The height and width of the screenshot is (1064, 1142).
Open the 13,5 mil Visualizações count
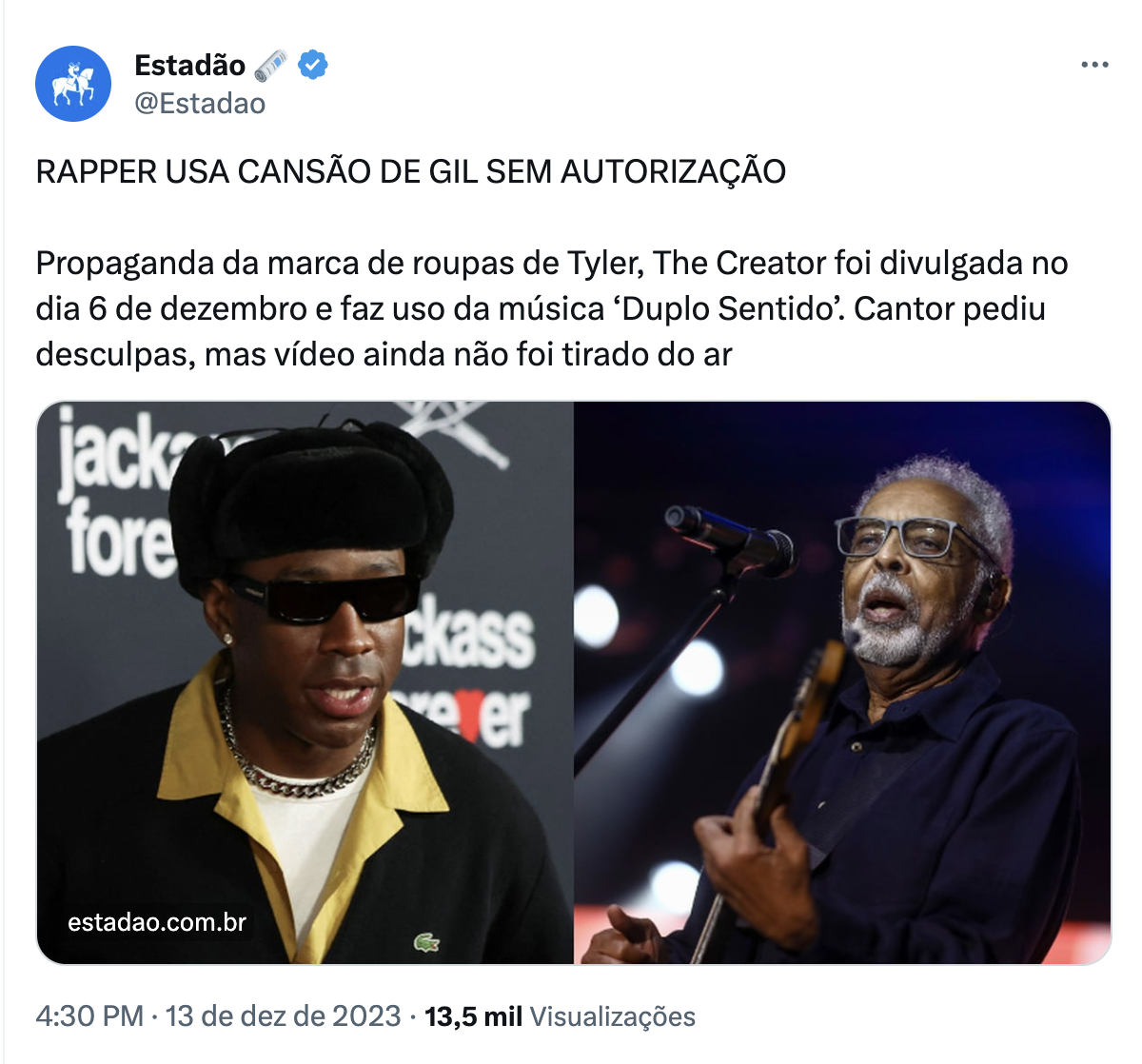click(x=560, y=1016)
